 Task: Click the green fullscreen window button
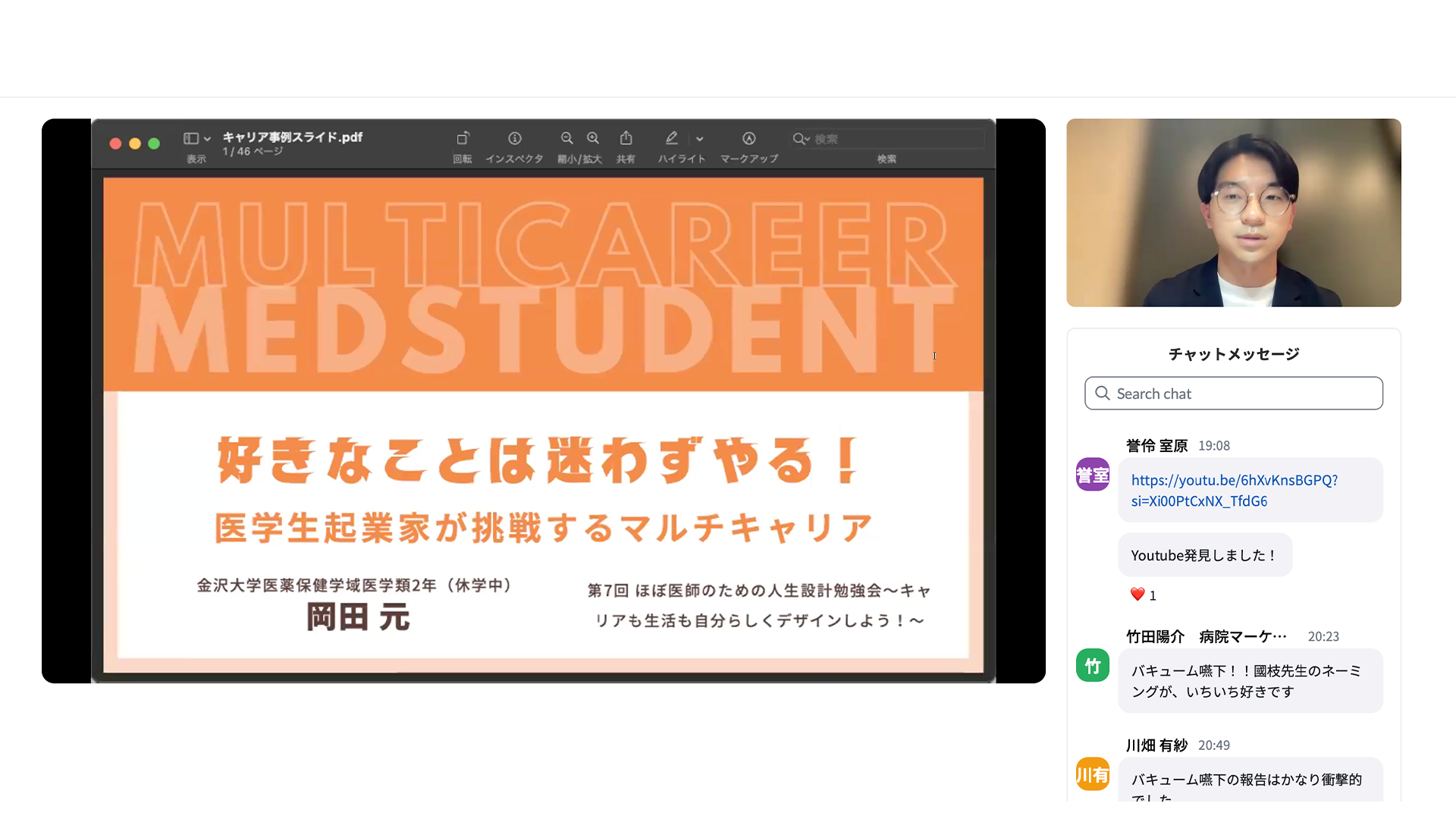(154, 143)
